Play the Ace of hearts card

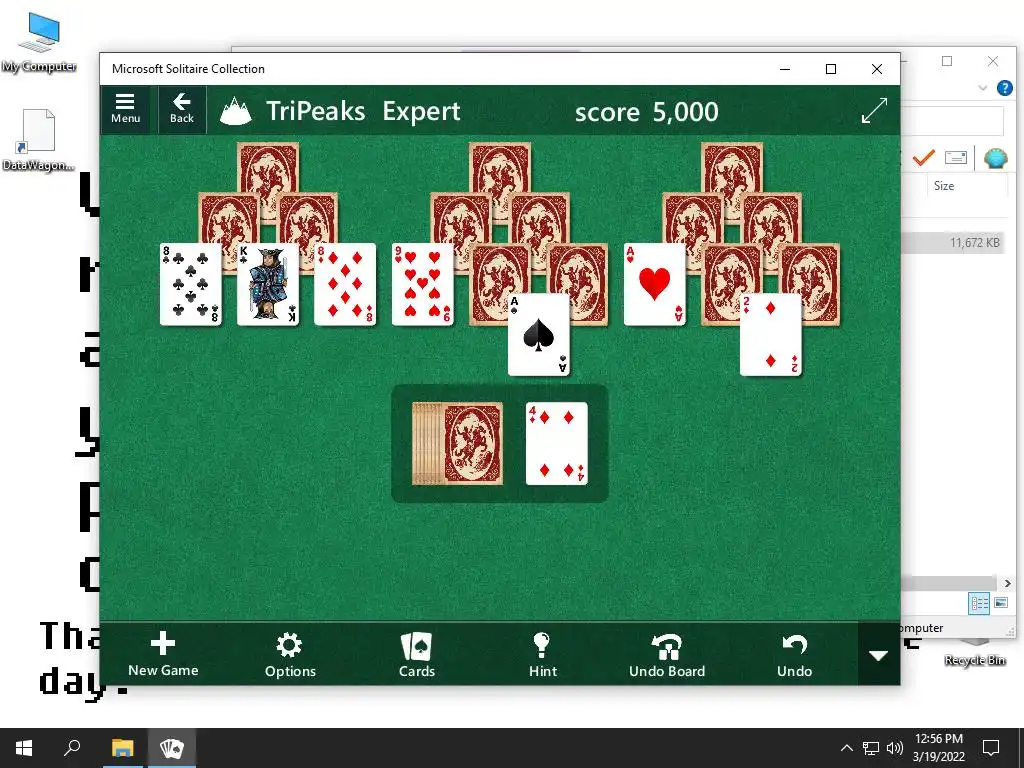click(x=654, y=284)
